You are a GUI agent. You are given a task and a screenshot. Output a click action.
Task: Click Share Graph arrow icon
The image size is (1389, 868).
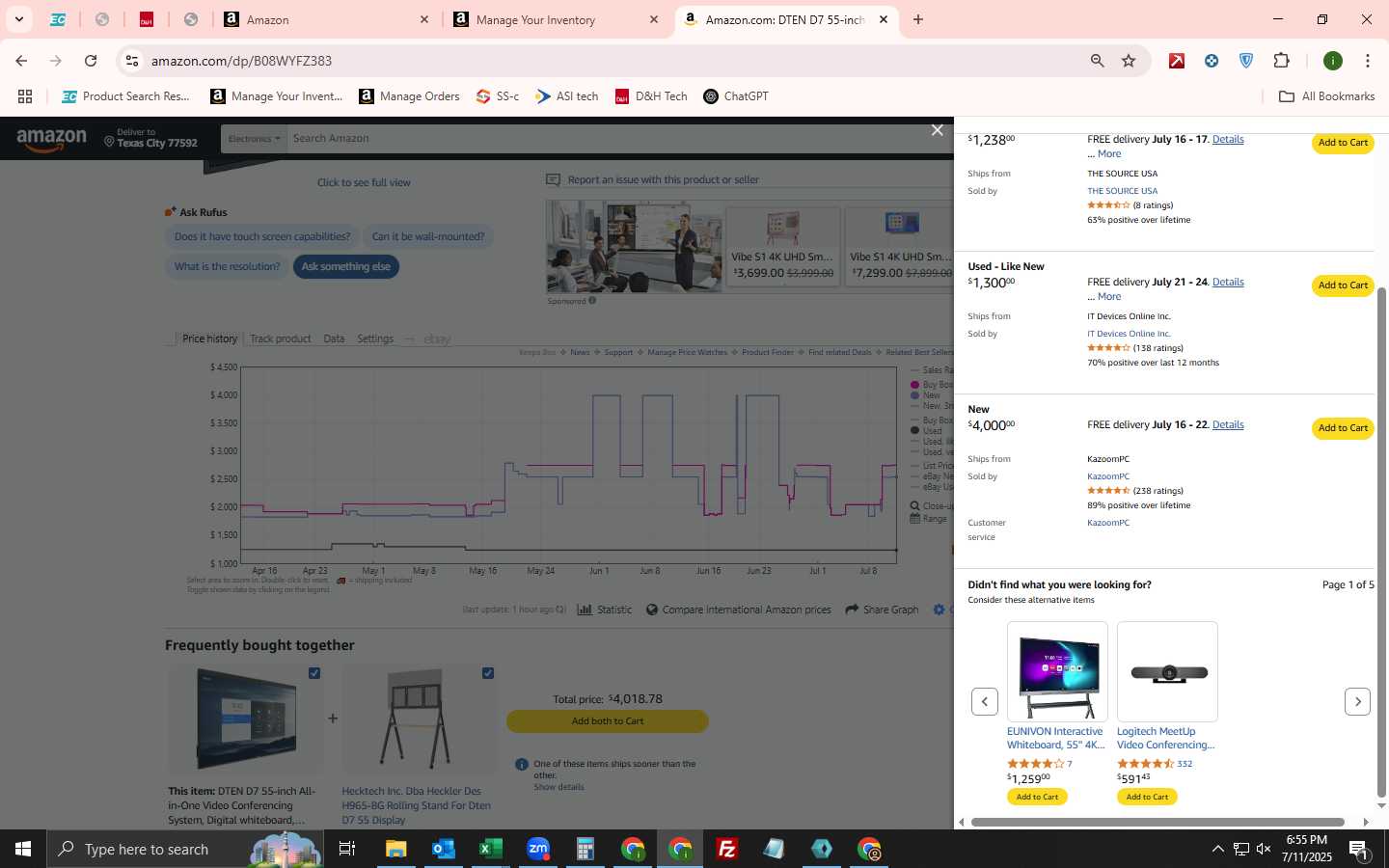pyautogui.click(x=852, y=610)
